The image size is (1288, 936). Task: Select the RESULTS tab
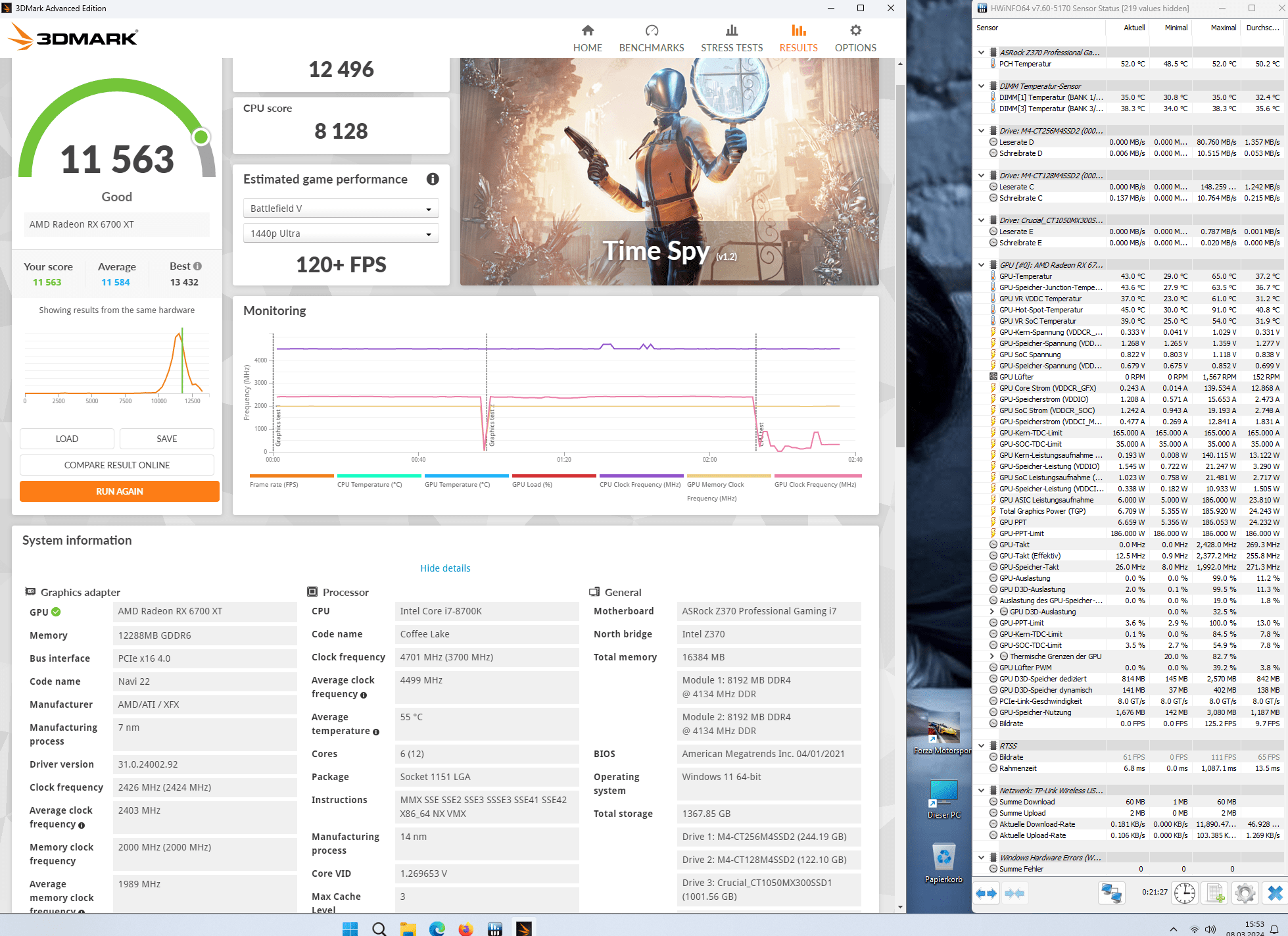(798, 39)
